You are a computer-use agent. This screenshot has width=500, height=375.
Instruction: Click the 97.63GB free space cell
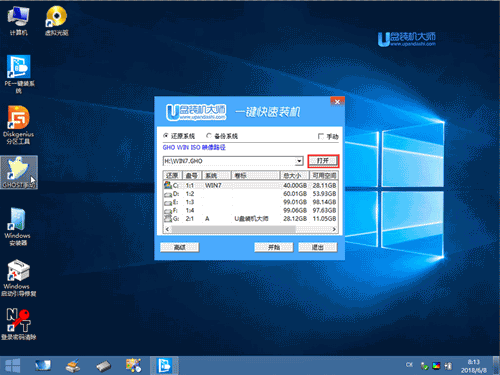324,210
